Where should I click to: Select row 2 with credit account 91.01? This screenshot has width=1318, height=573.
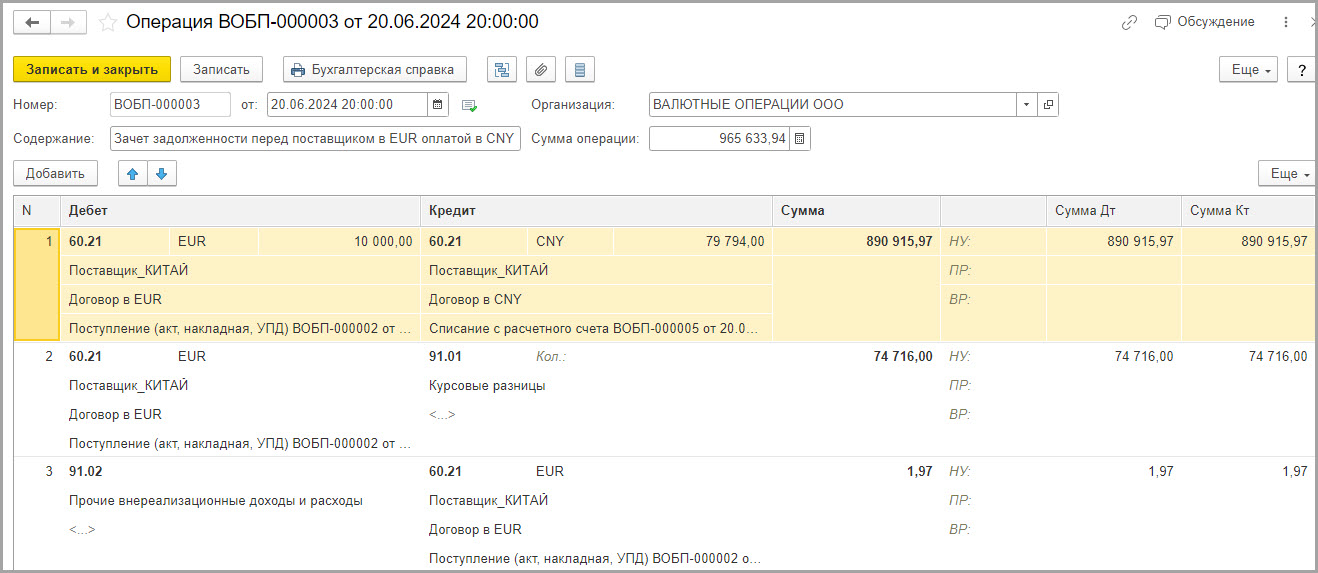[x=664, y=400]
